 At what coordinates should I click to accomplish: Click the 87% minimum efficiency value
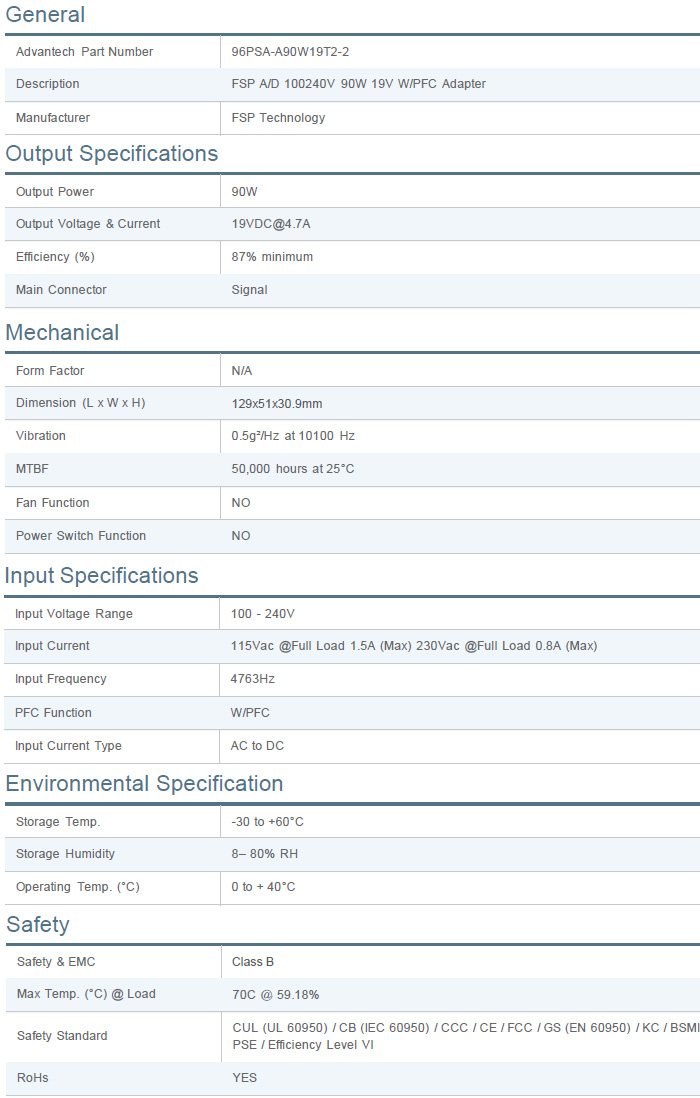pos(272,257)
